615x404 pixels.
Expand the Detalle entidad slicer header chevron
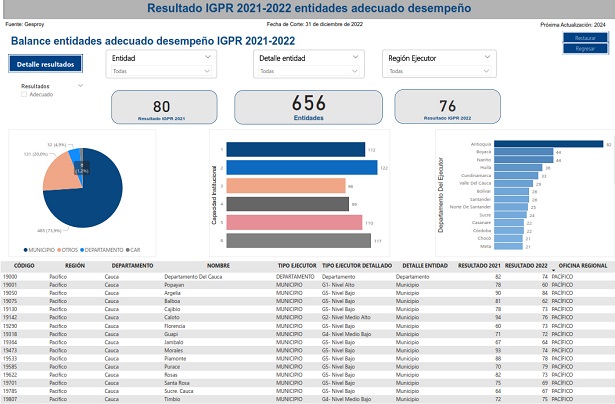pos(355,57)
